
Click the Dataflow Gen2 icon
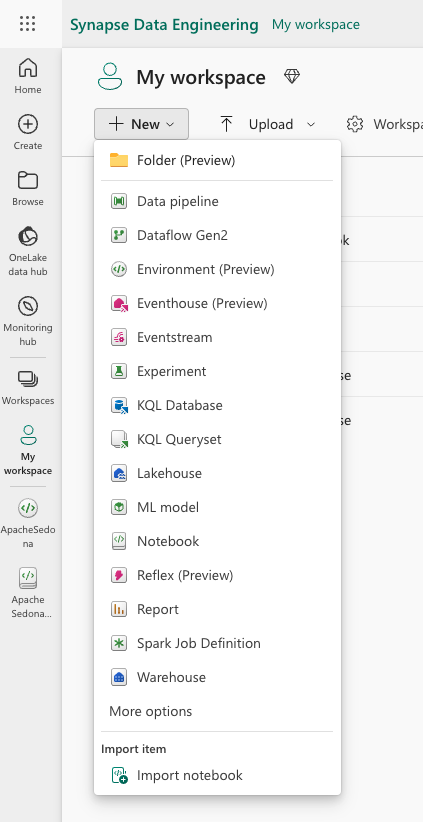[x=119, y=235]
